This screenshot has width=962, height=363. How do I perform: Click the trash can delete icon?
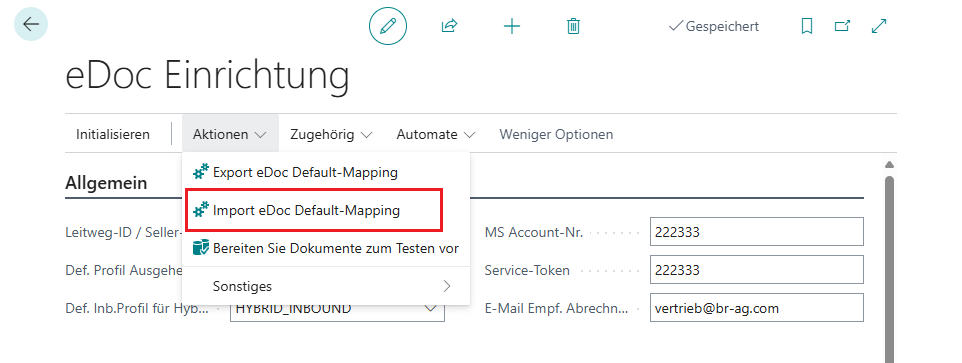[574, 26]
